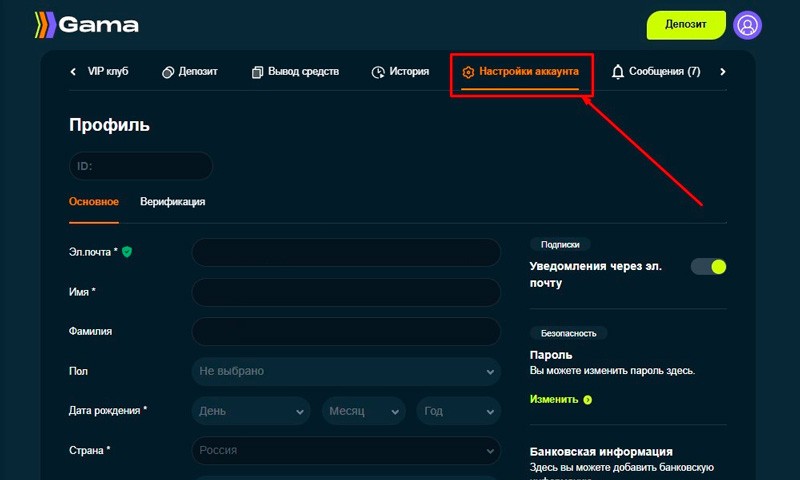Expand the Пол dropdown
This screenshot has width=800, height=480.
pos(345,371)
